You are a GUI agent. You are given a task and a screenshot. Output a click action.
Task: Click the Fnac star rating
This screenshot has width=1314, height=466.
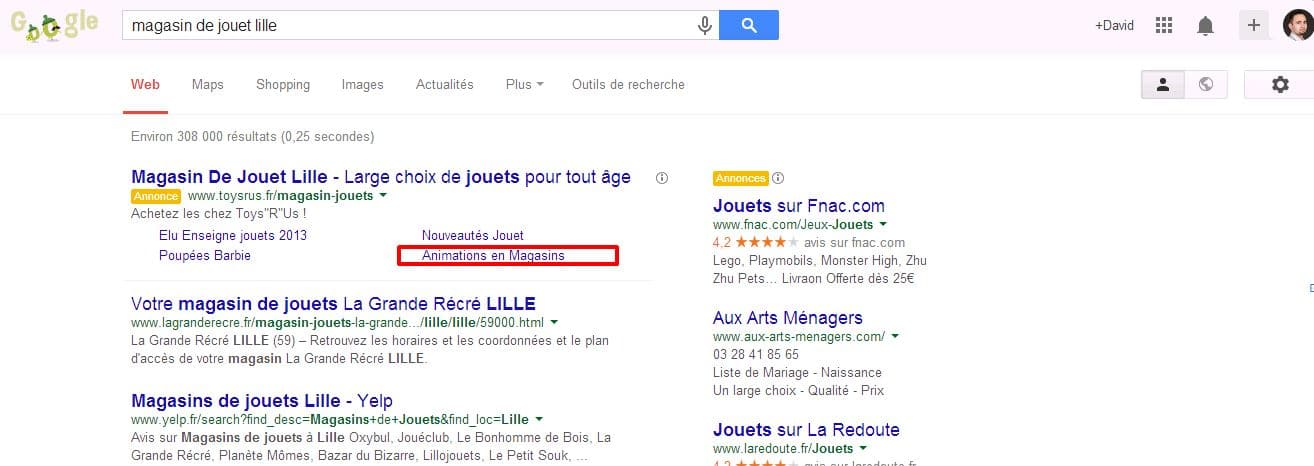[x=768, y=243]
